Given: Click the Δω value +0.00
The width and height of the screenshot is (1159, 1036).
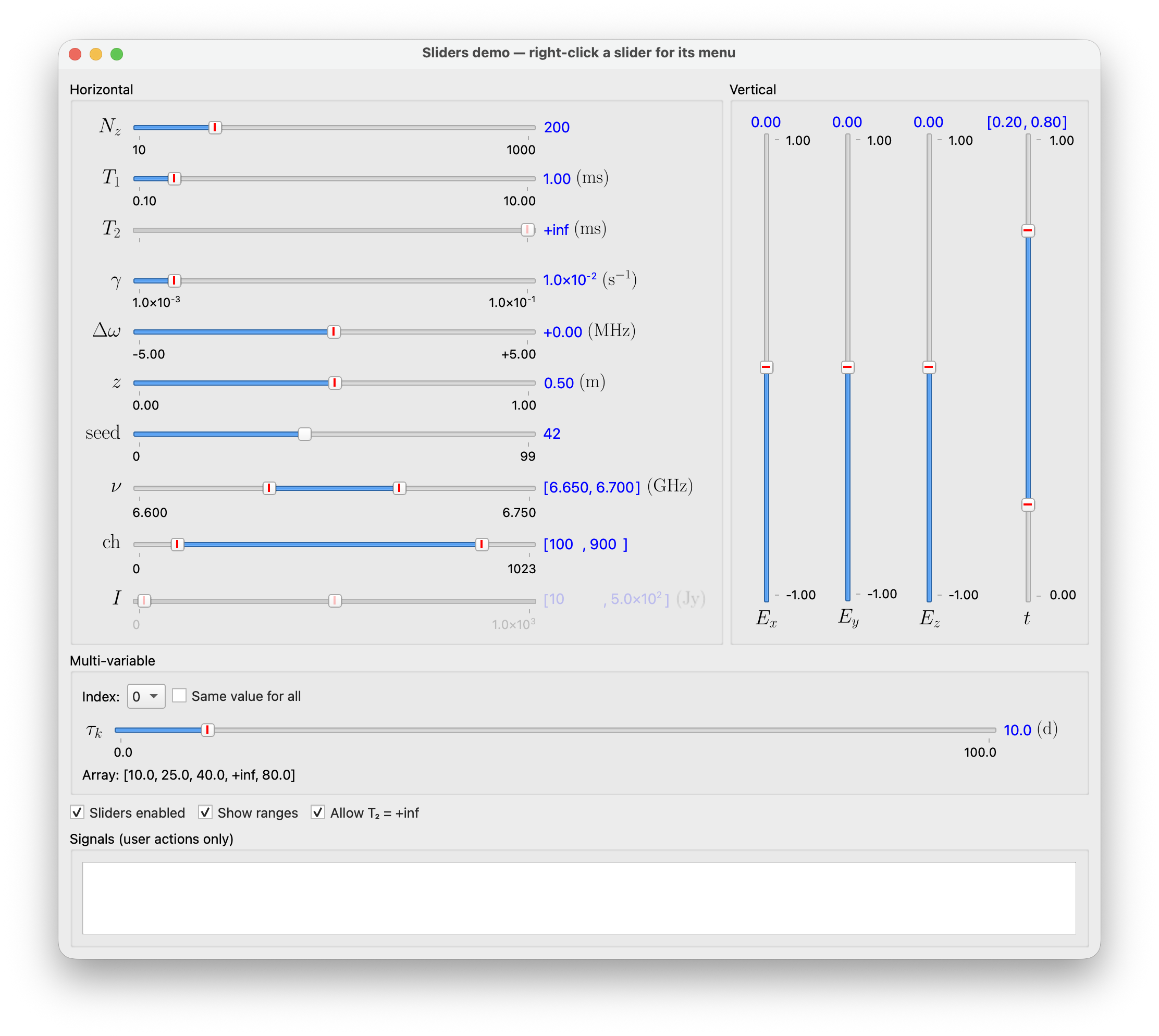Looking at the screenshot, I should 563,332.
